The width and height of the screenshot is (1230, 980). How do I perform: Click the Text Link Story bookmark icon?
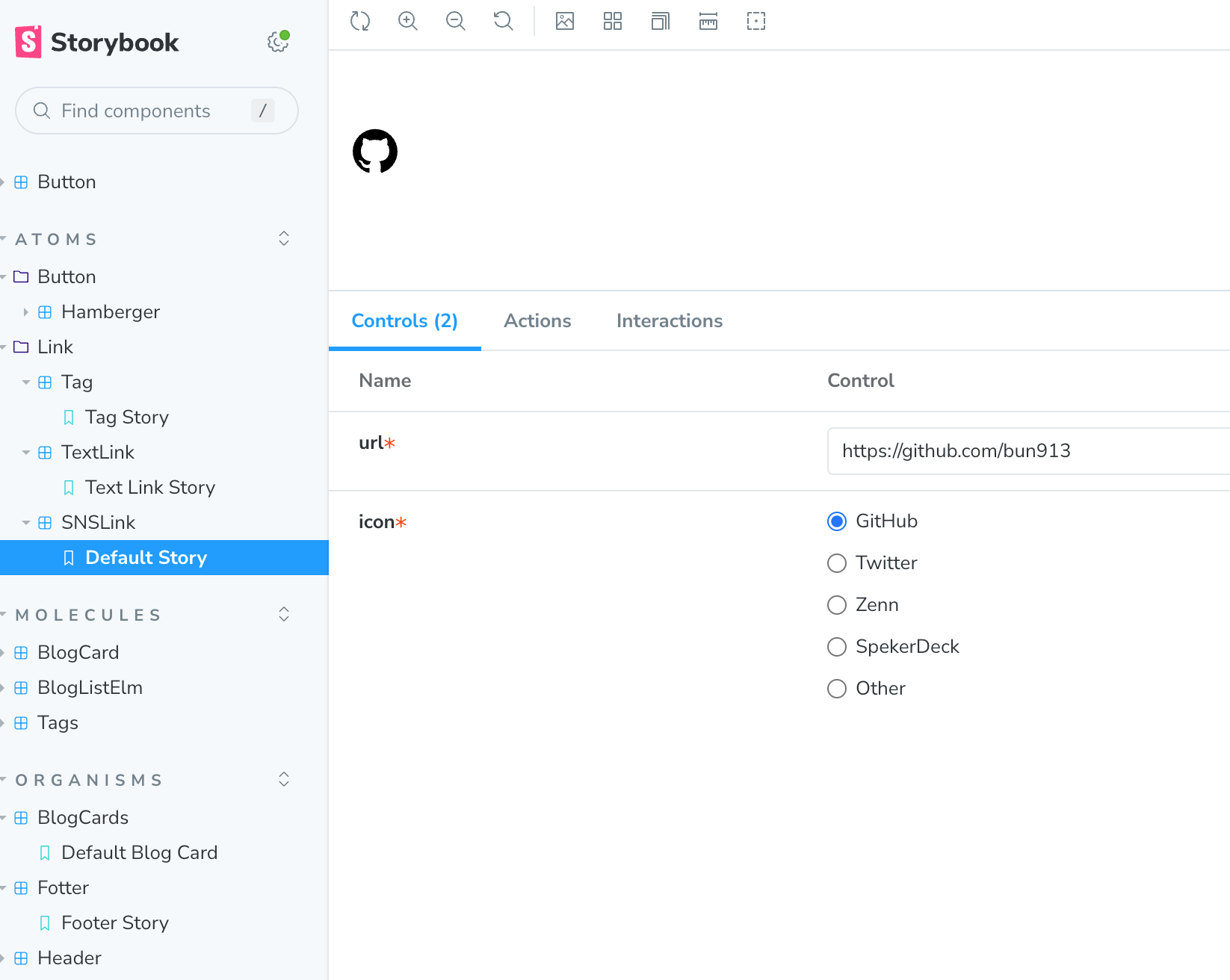[x=69, y=488]
